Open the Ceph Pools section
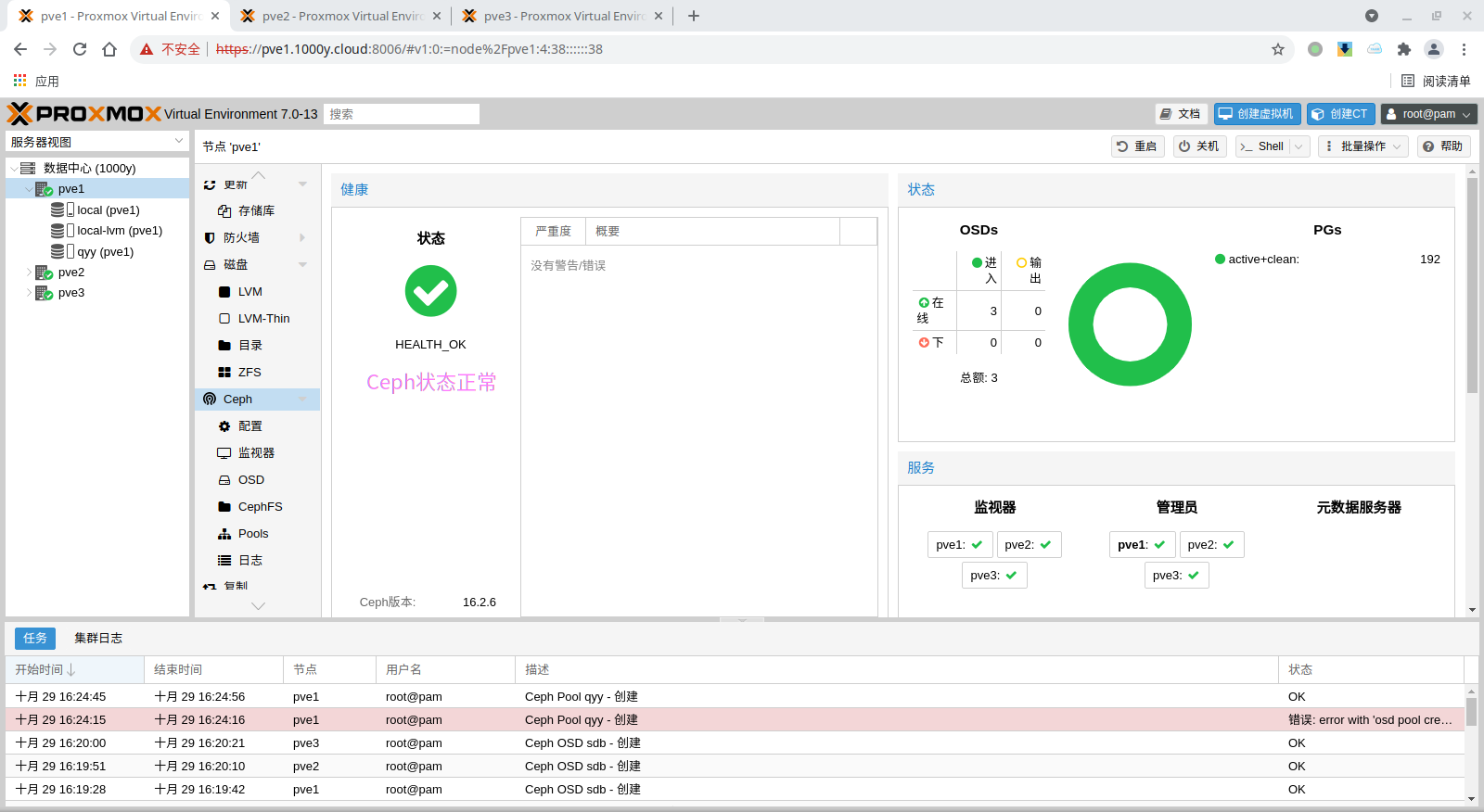Image resolution: width=1484 pixels, height=812 pixels. (252, 534)
